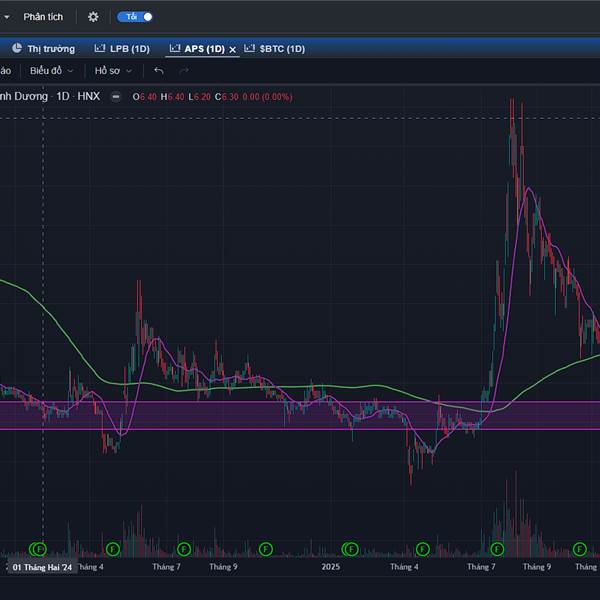Screen dimensions: 600x600
Task: Open the settings gear icon
Action: pos(93,17)
